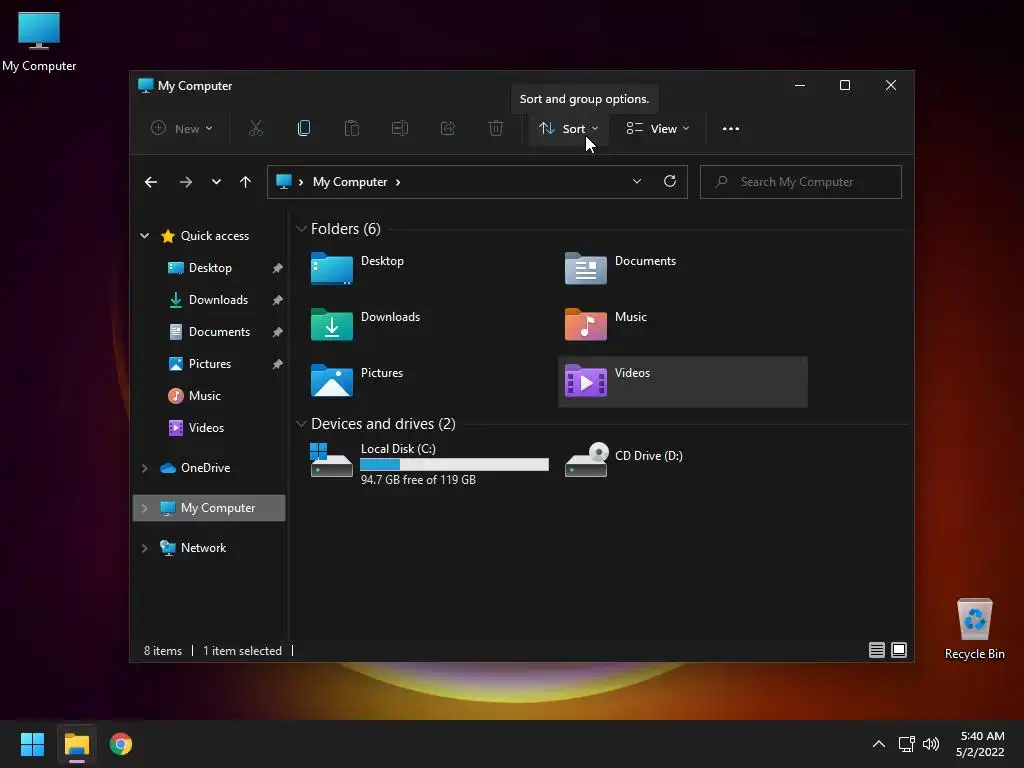The height and width of the screenshot is (768, 1024).
Task: Select the Videos folder in Folders group
Action: (682, 382)
